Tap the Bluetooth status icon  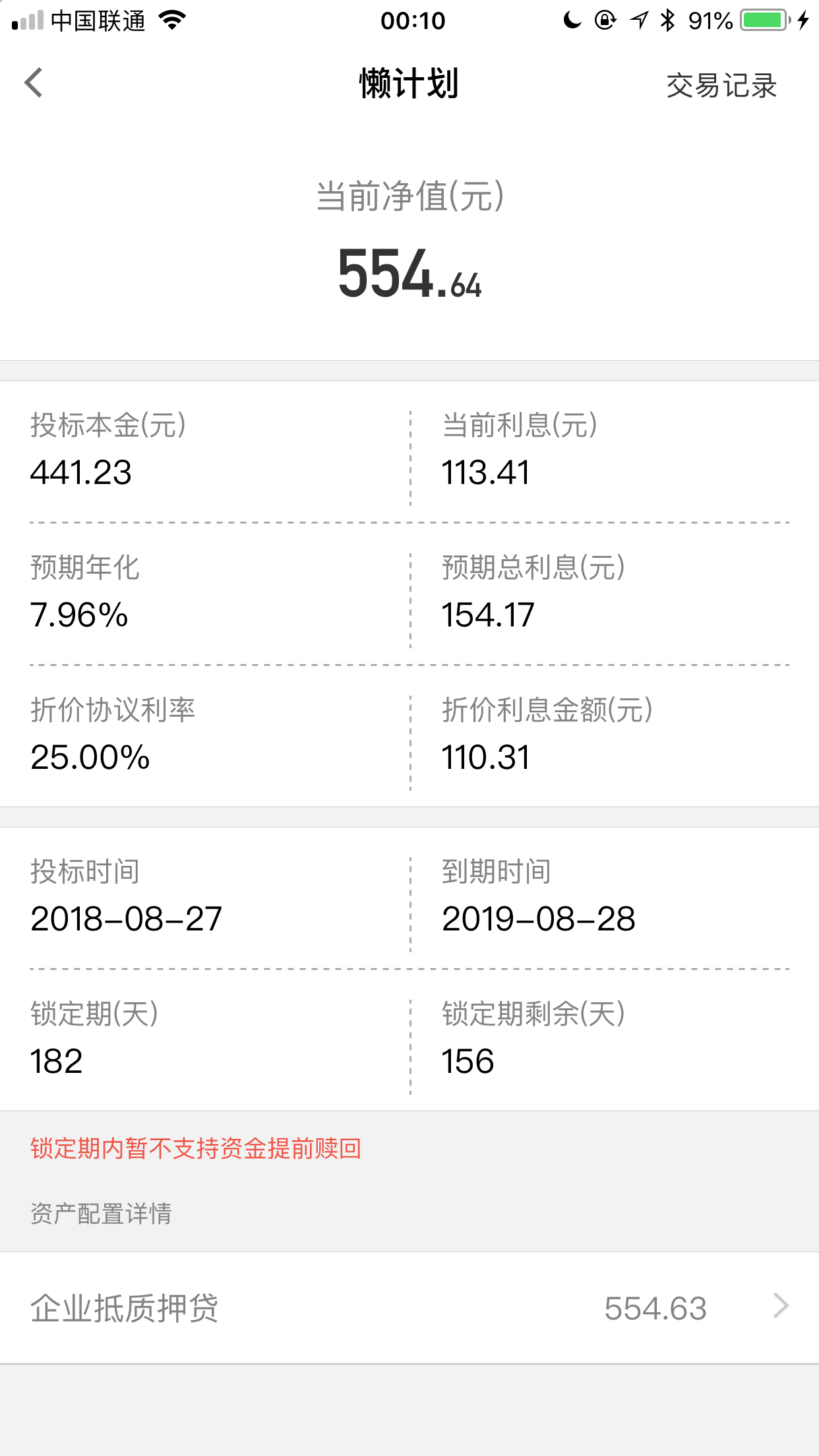coord(668,20)
